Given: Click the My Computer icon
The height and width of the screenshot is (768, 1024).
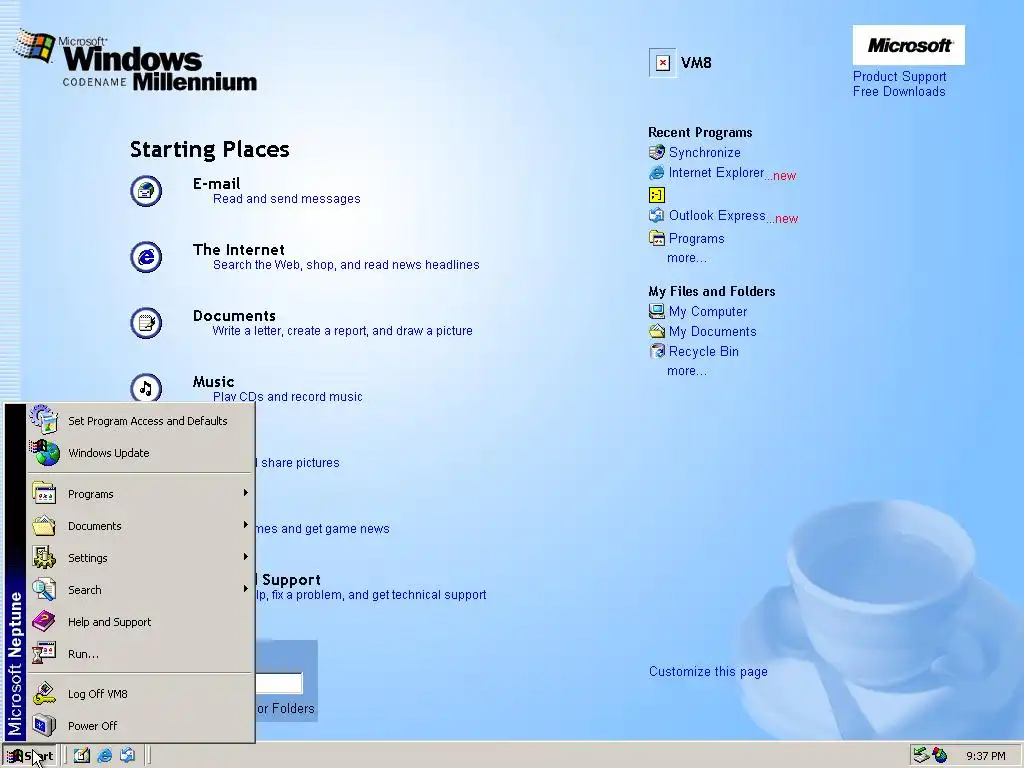Looking at the screenshot, I should click(x=656, y=311).
